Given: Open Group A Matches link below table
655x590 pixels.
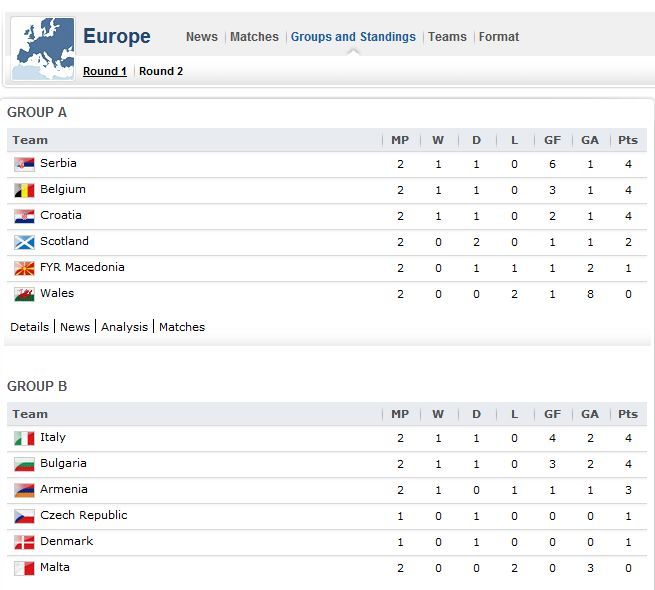Looking at the screenshot, I should click(x=182, y=327).
